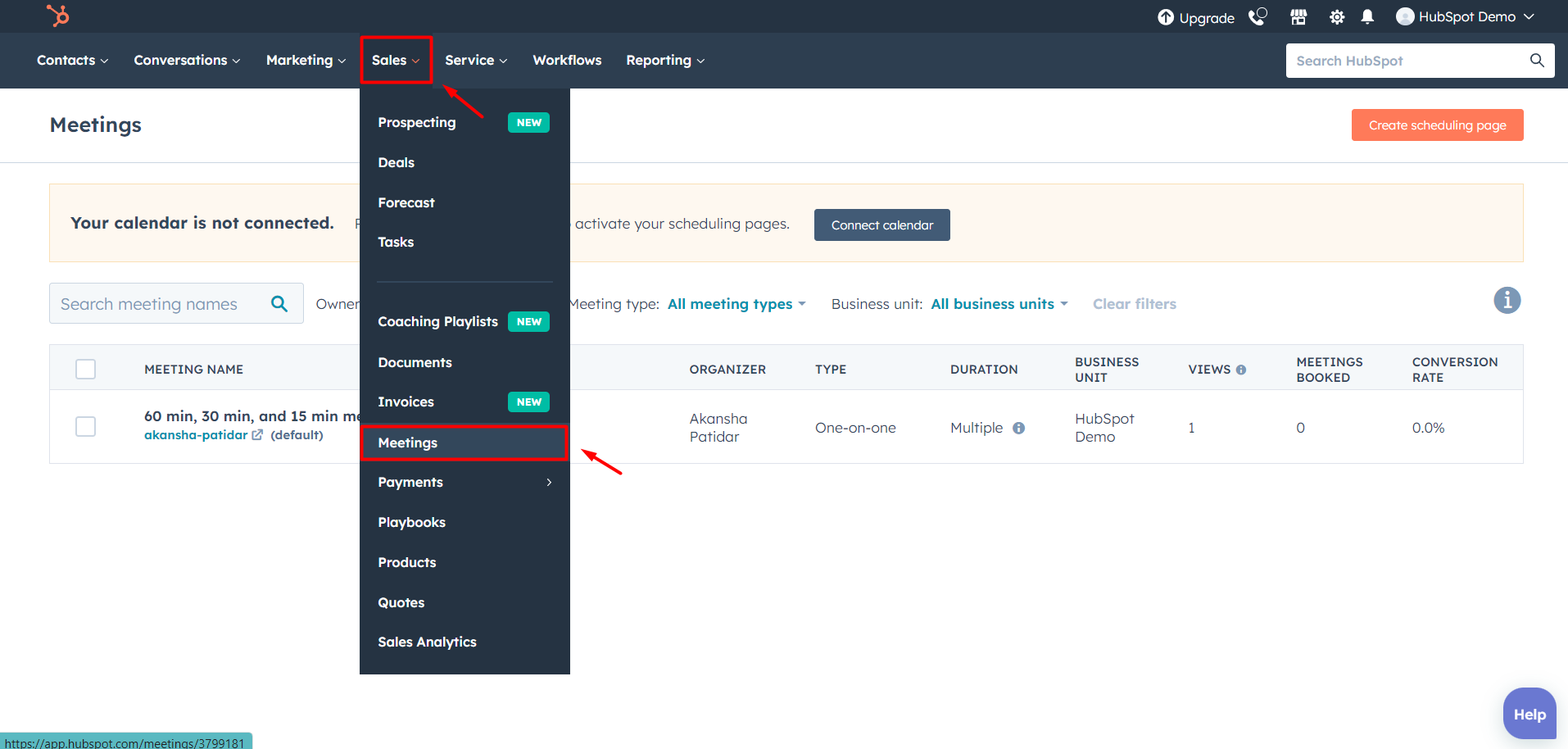Open the All business units filter
1568x749 pixels.
(x=999, y=304)
